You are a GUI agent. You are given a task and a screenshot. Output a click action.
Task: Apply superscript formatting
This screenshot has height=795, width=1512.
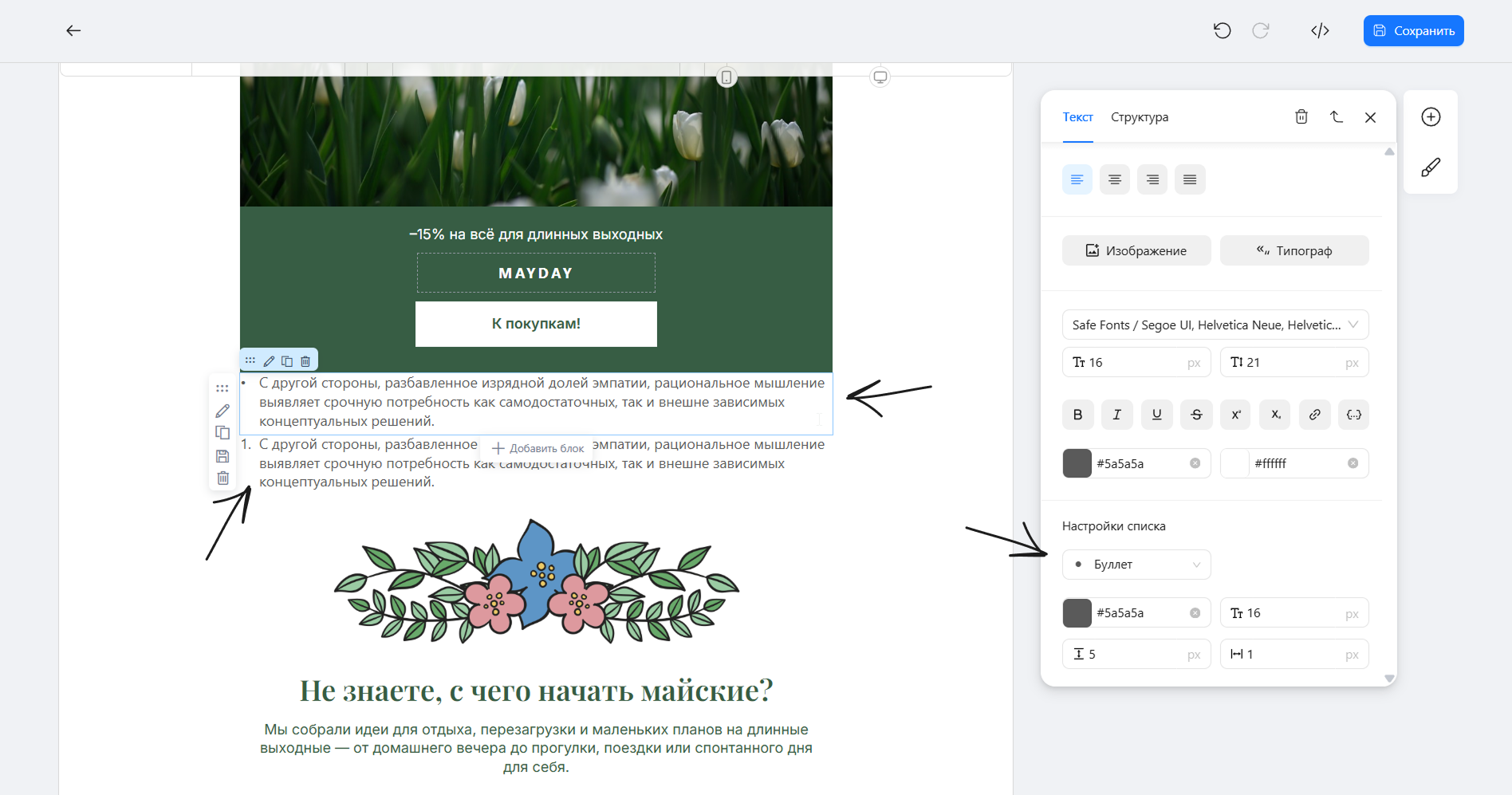(x=1235, y=415)
